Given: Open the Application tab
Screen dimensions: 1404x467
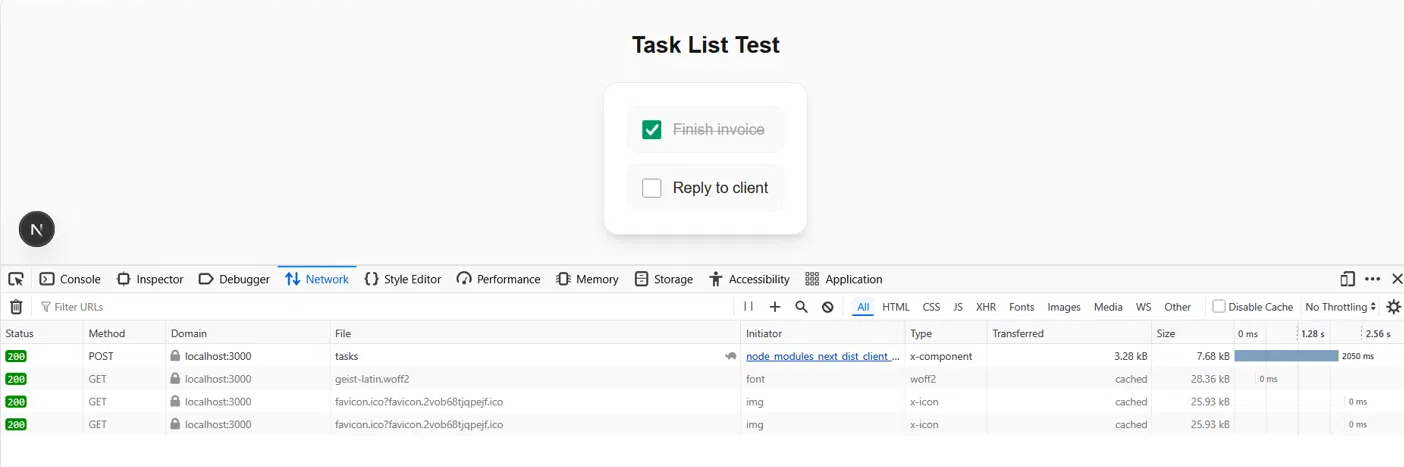Looking at the screenshot, I should pos(844,279).
